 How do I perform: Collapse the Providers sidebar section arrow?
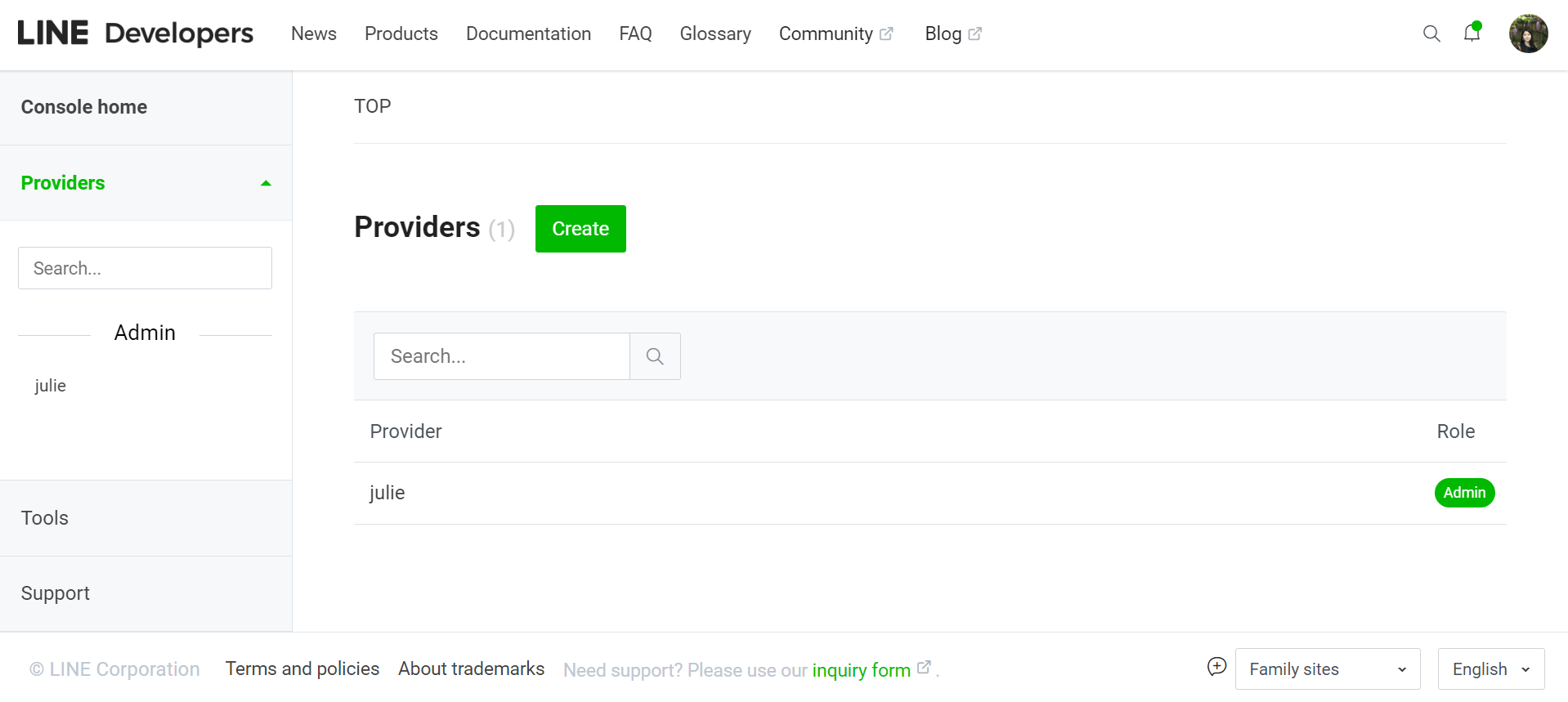click(x=266, y=183)
